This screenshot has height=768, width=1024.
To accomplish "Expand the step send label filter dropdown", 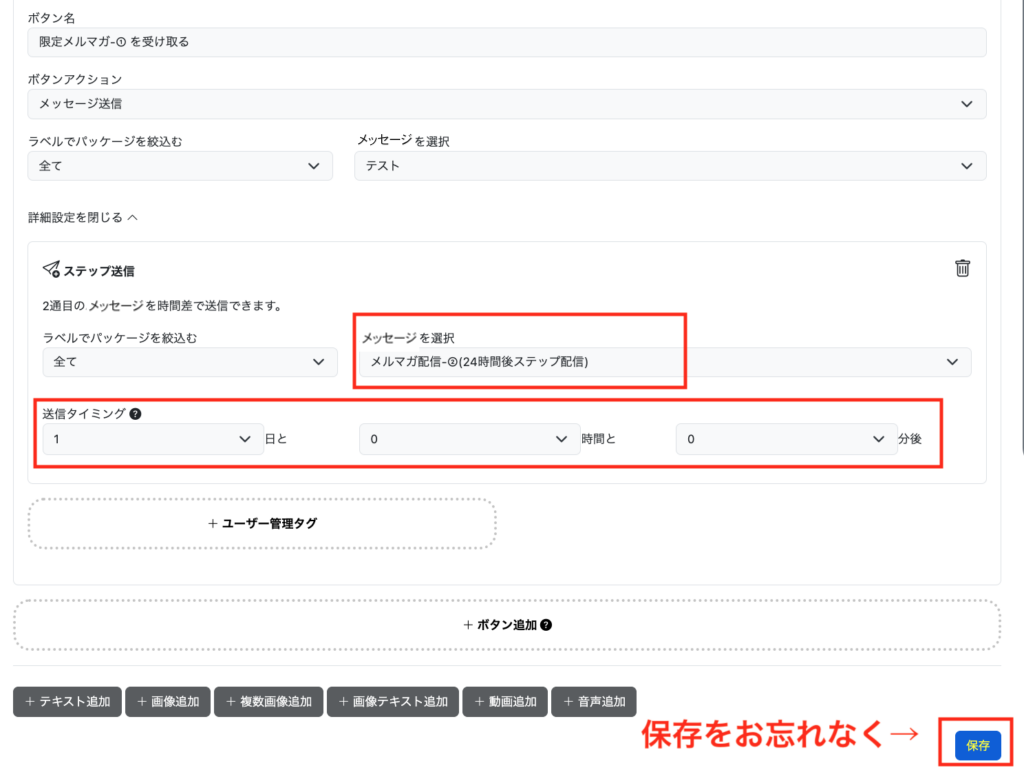I will pos(190,362).
